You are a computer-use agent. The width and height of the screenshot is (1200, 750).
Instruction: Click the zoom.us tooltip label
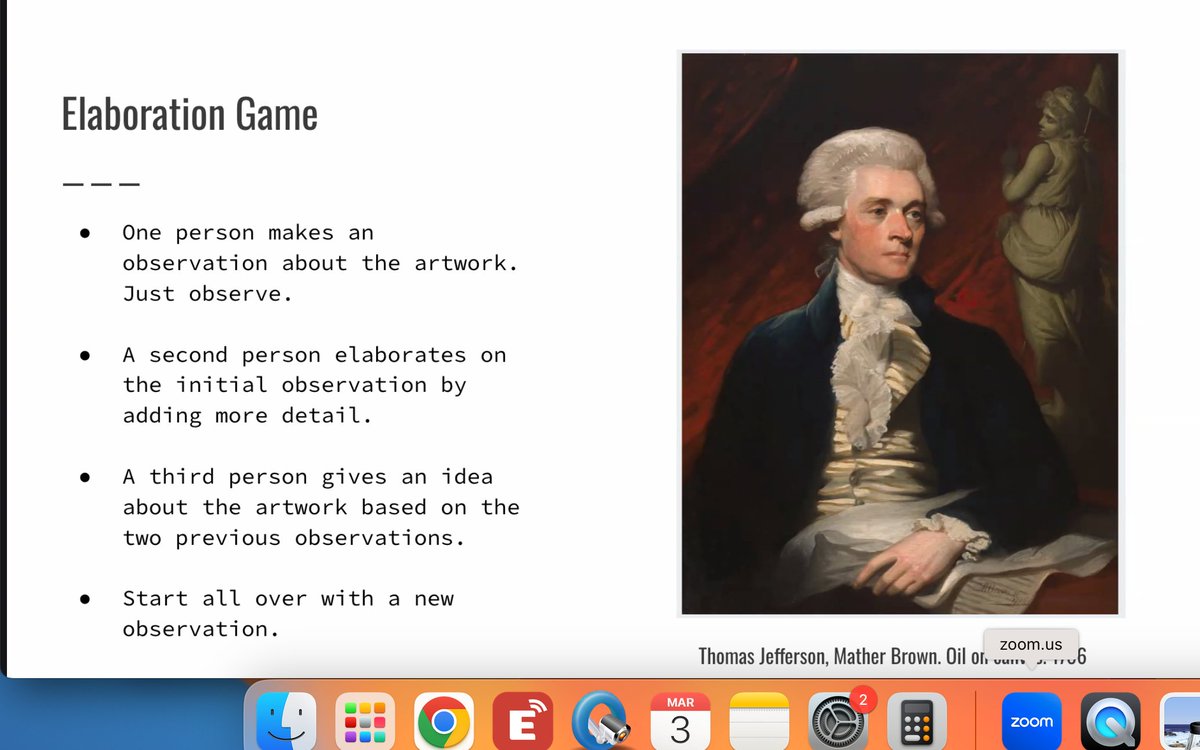pyautogui.click(x=1031, y=644)
